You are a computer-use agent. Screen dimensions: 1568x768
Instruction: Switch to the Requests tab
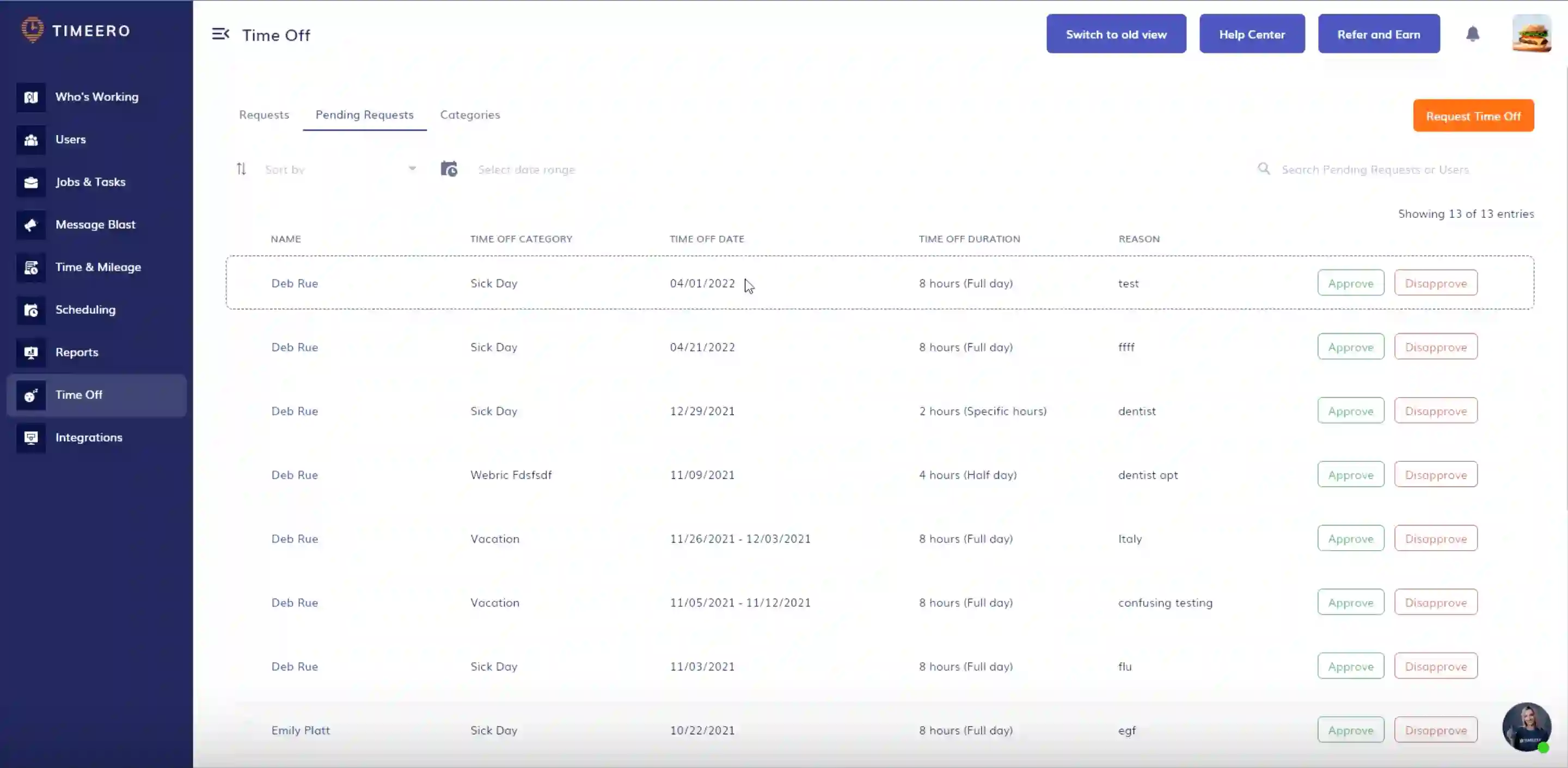(x=264, y=114)
